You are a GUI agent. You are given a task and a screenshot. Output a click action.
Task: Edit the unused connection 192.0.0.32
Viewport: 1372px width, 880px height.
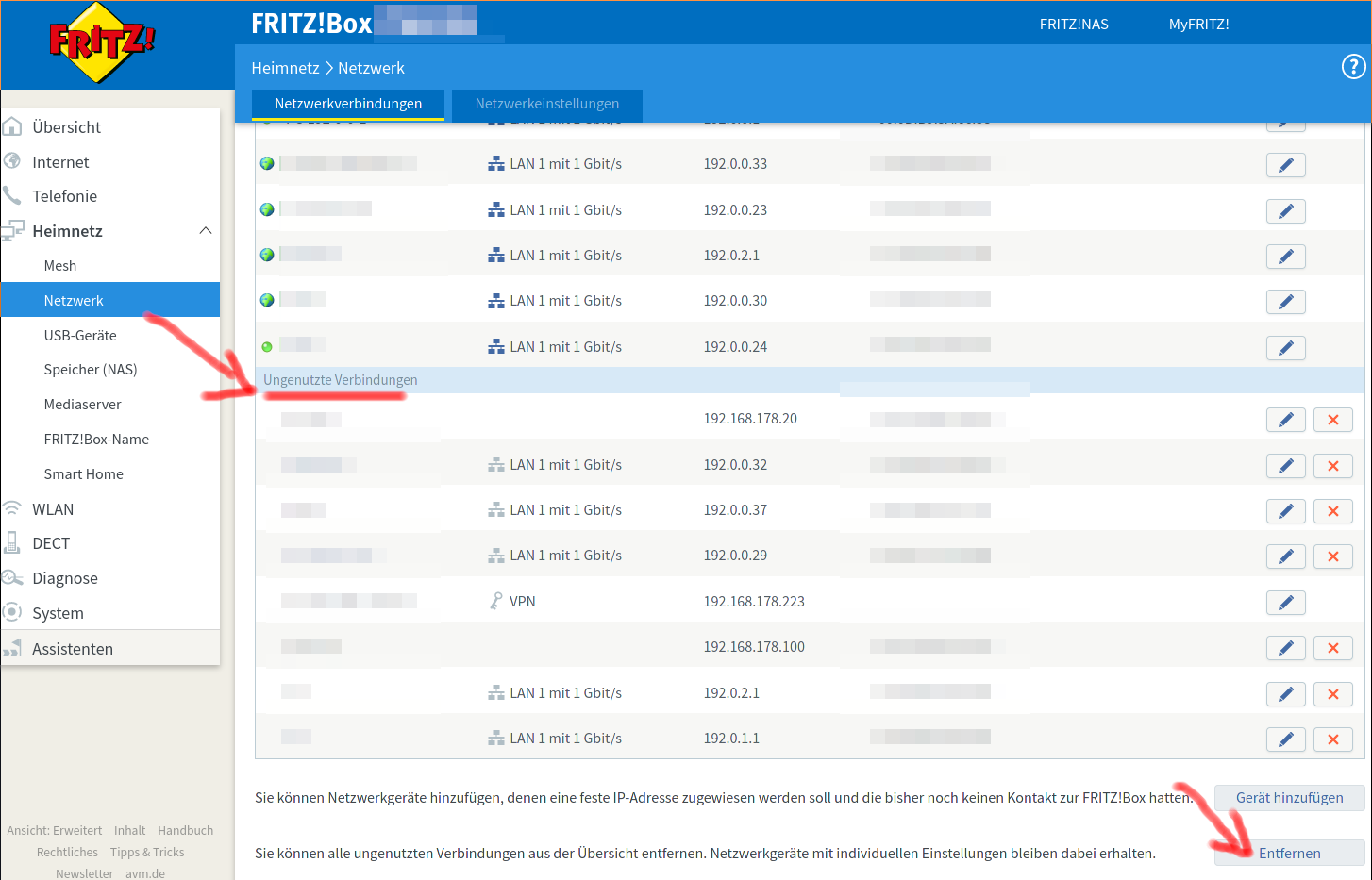1285,466
